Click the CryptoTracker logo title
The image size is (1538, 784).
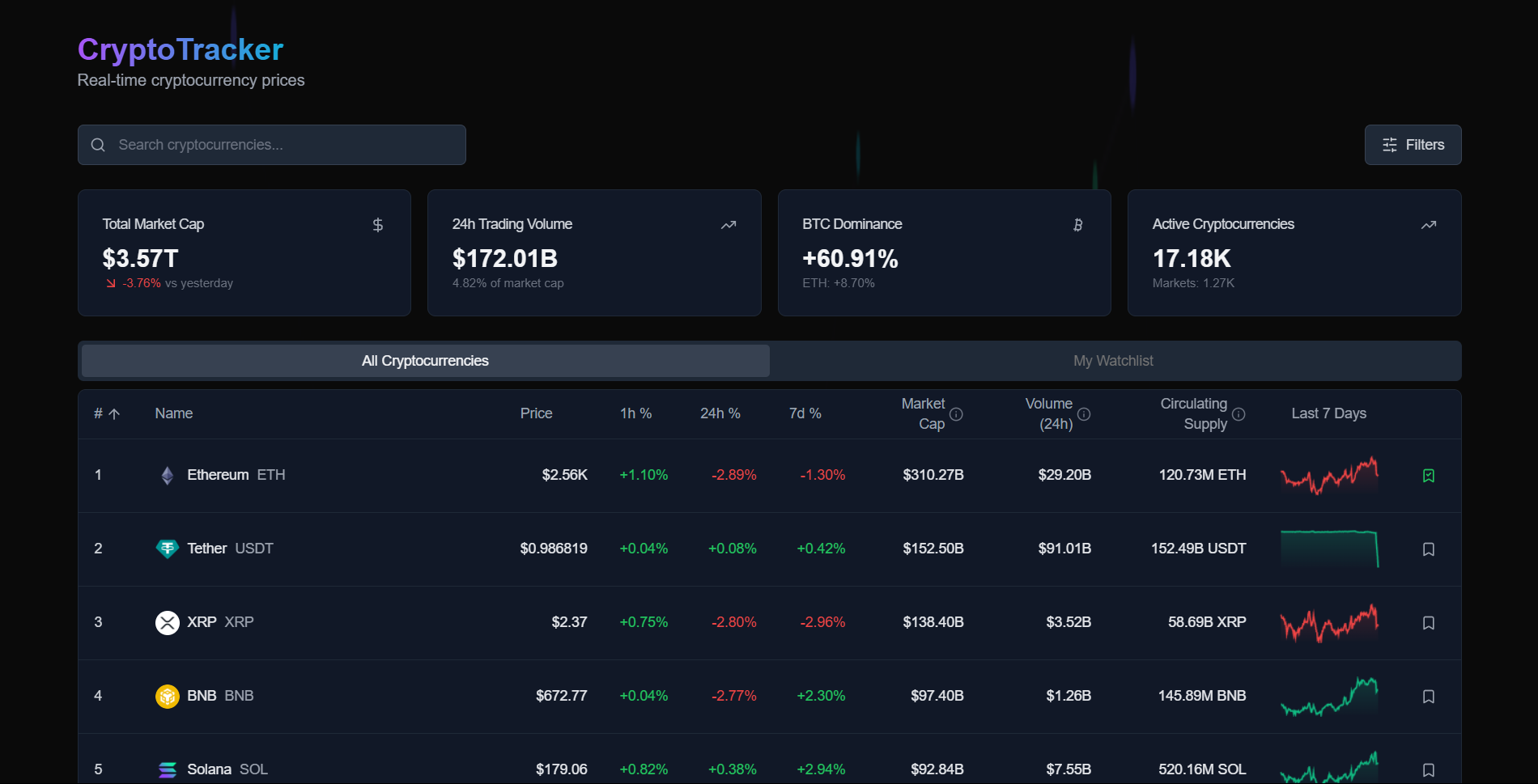click(181, 49)
